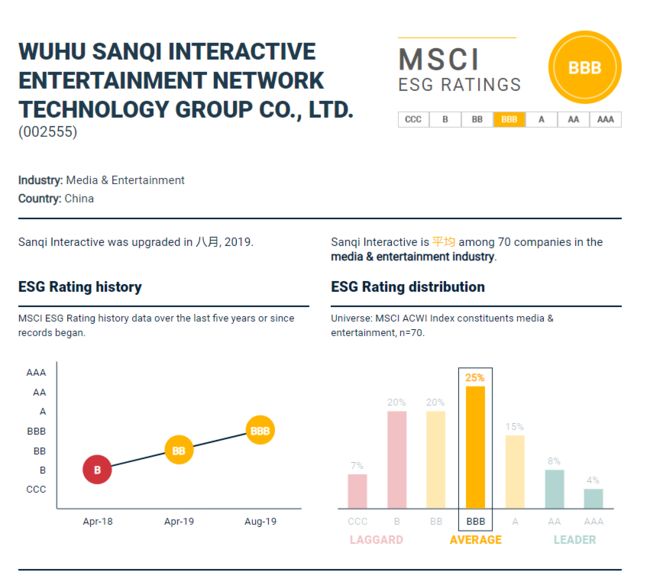Click the ESG RATINGS logo subtitle
The width and height of the screenshot is (650, 582).
pos(459,85)
